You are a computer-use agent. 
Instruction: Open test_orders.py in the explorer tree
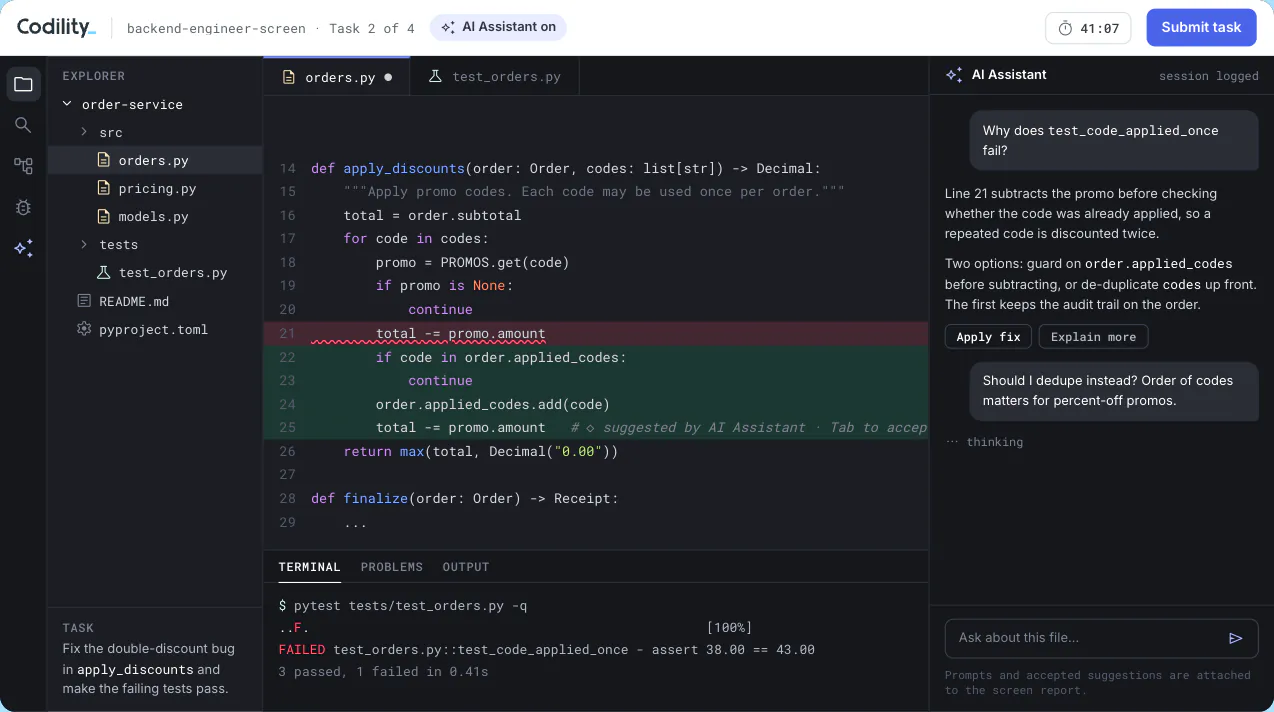[x=155, y=272]
